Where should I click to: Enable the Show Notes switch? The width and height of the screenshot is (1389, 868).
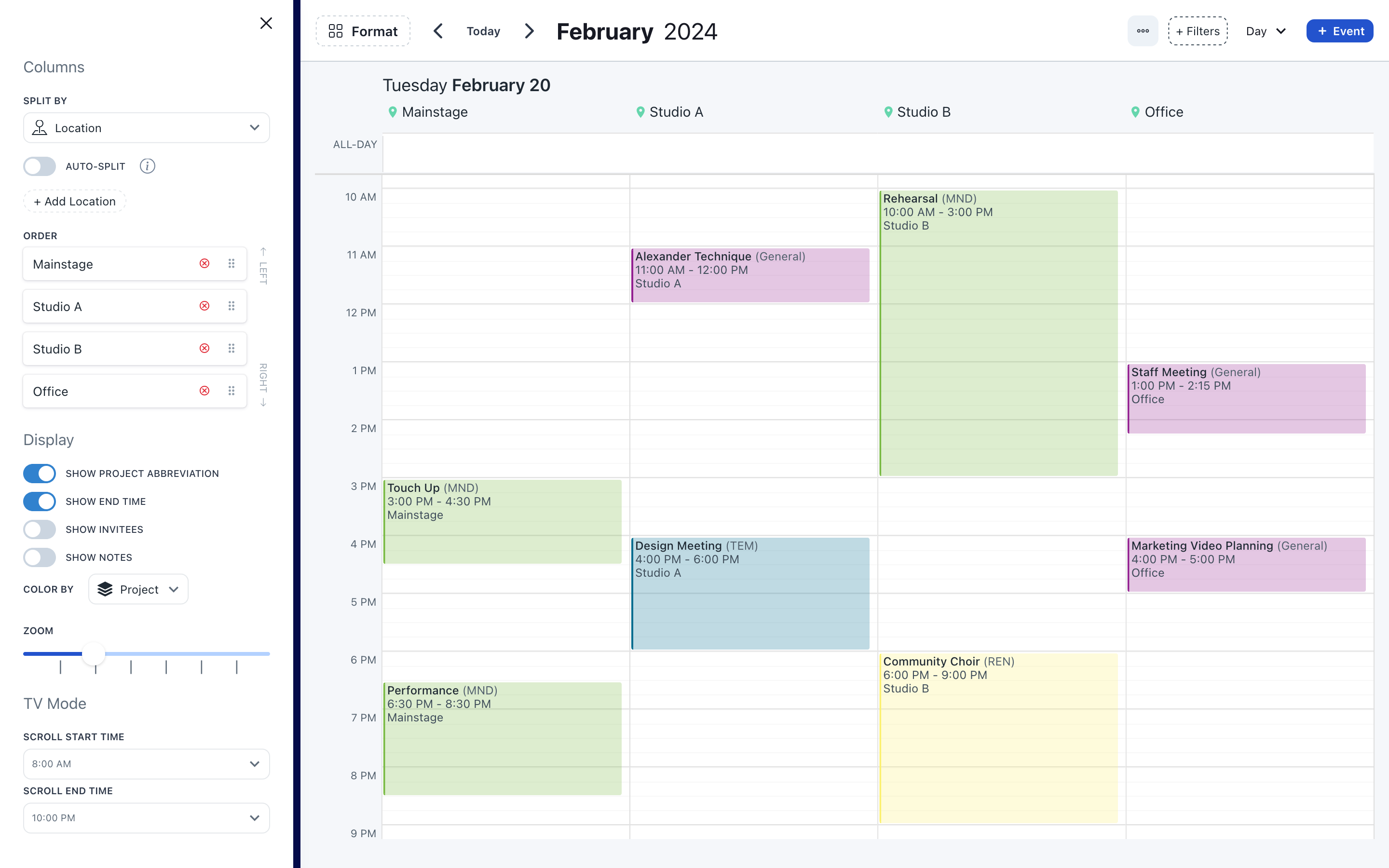pos(40,557)
